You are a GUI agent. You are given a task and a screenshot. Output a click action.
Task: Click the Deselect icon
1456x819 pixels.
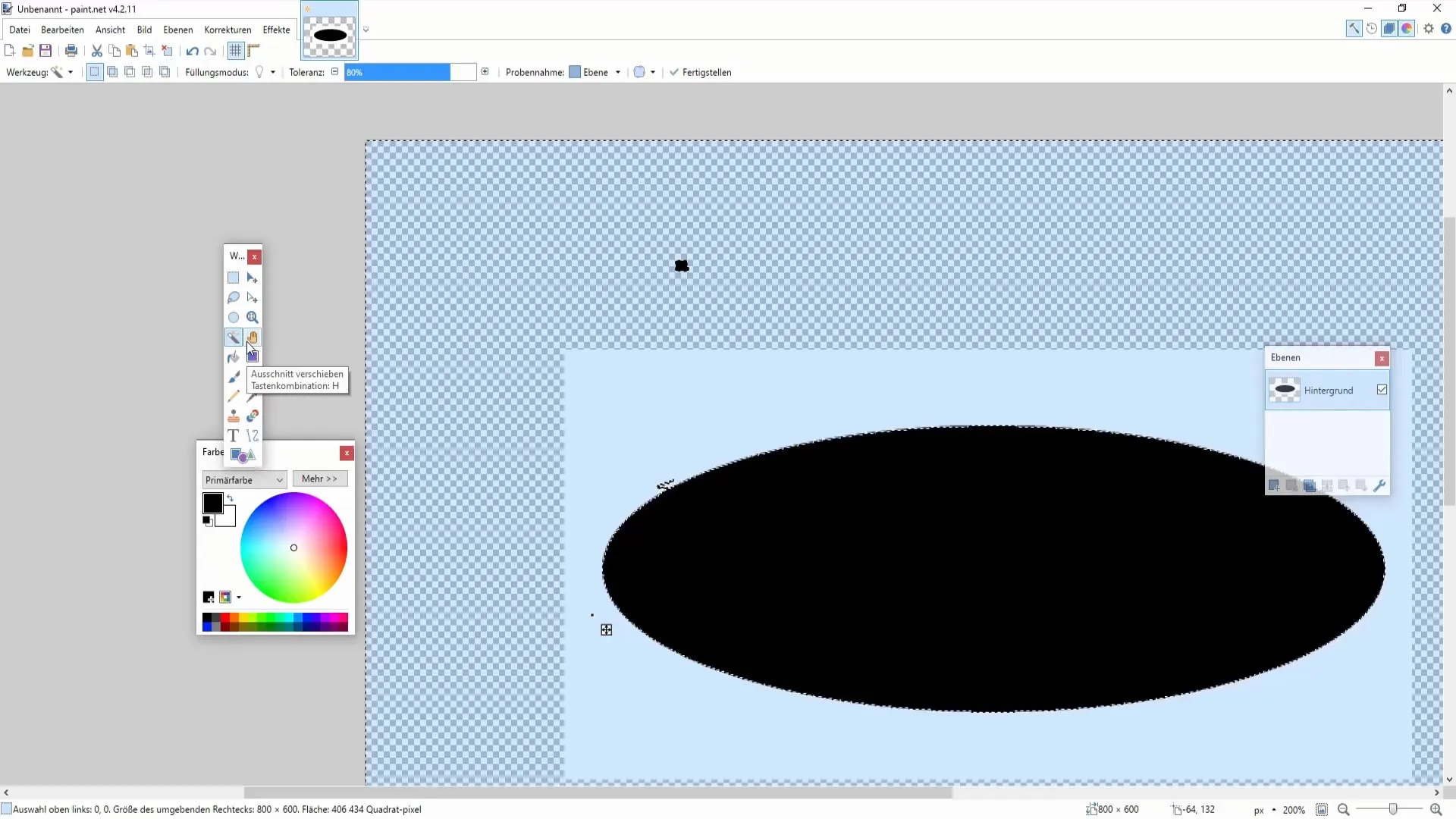click(167, 51)
